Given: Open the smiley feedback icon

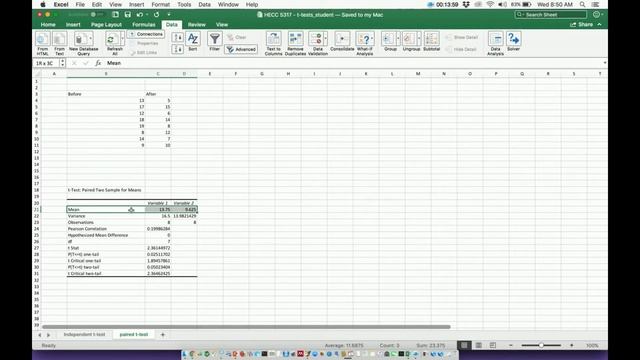Looking at the screenshot, I should click(x=596, y=15).
